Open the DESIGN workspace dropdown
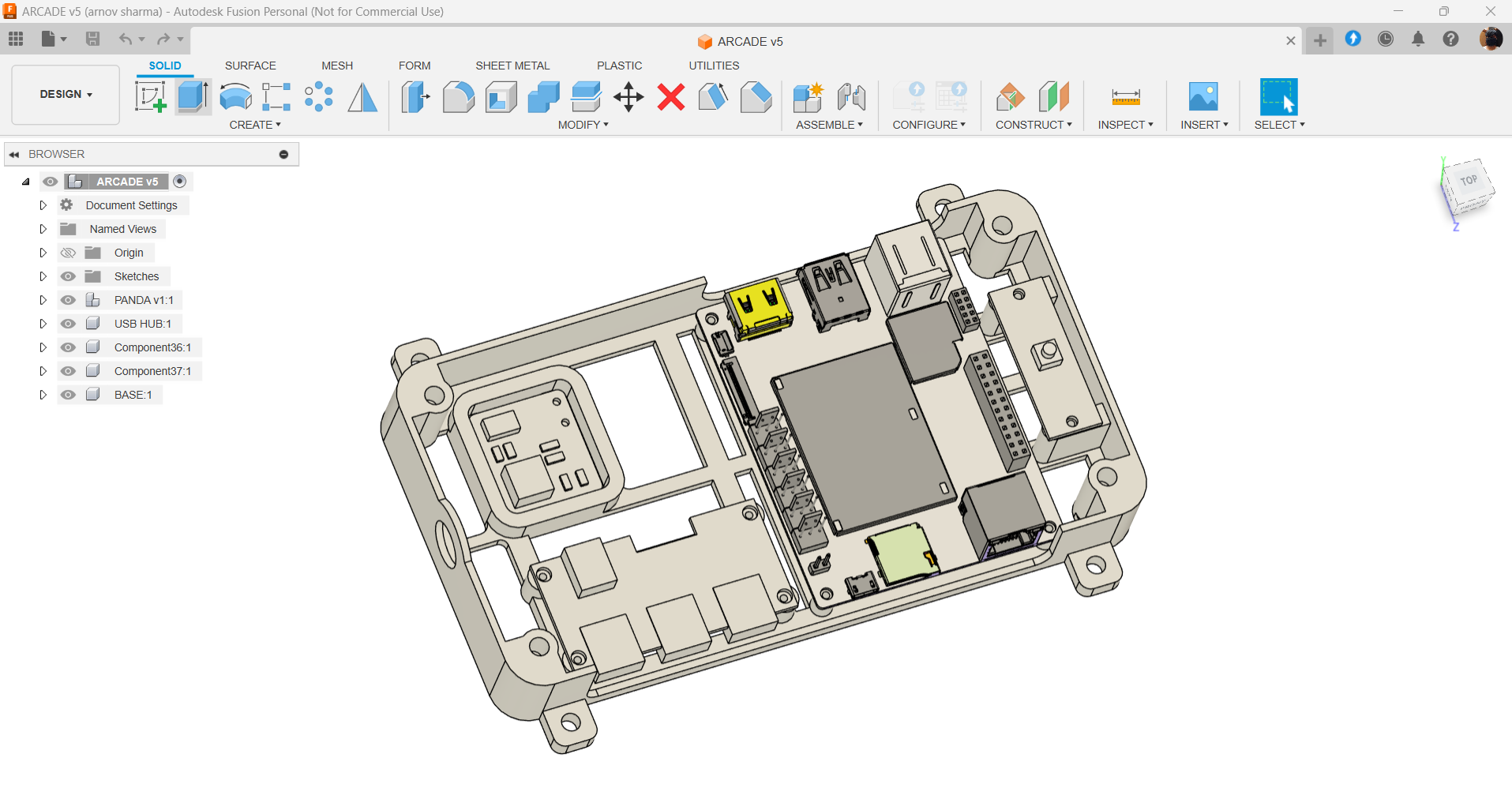 pyautogui.click(x=66, y=94)
